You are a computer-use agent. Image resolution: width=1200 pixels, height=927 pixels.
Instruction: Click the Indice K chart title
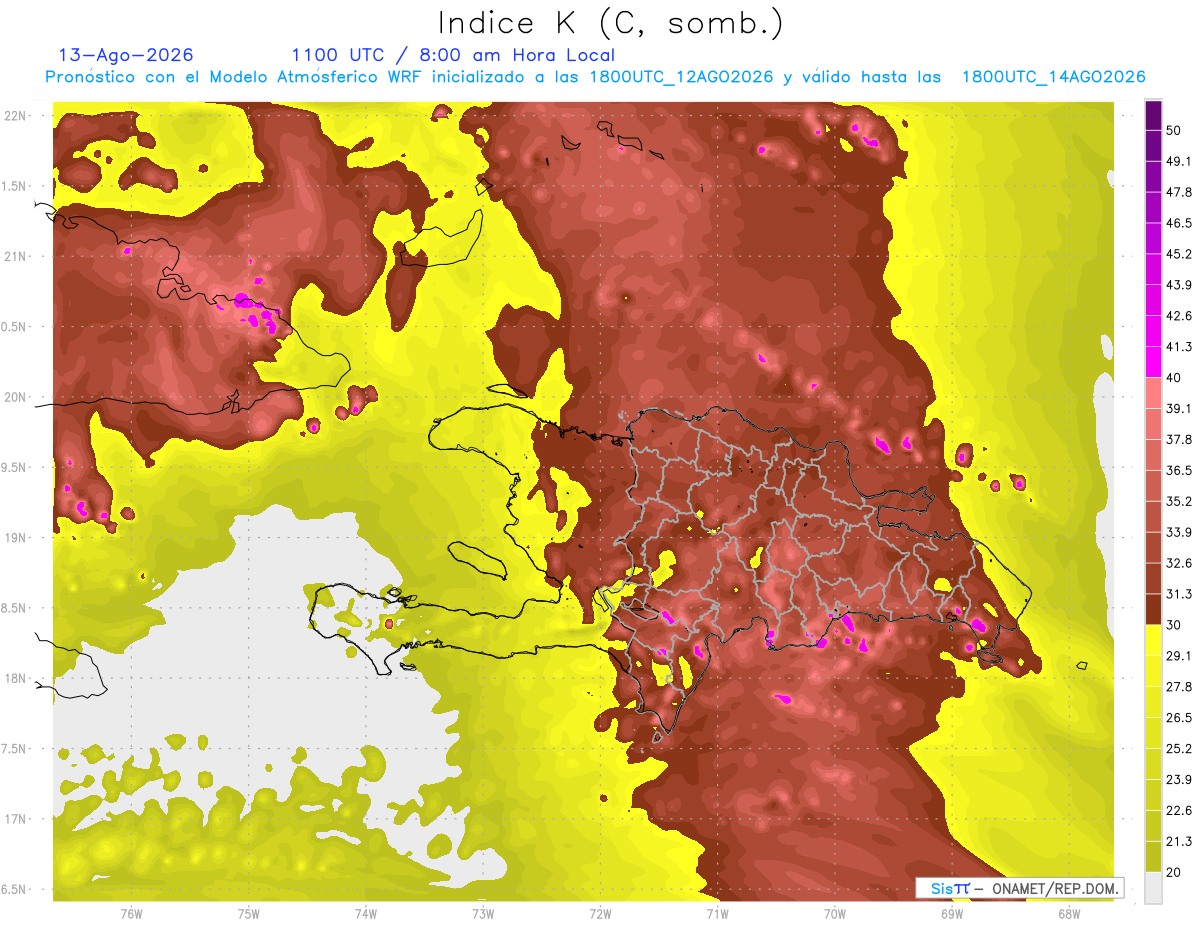click(611, 23)
